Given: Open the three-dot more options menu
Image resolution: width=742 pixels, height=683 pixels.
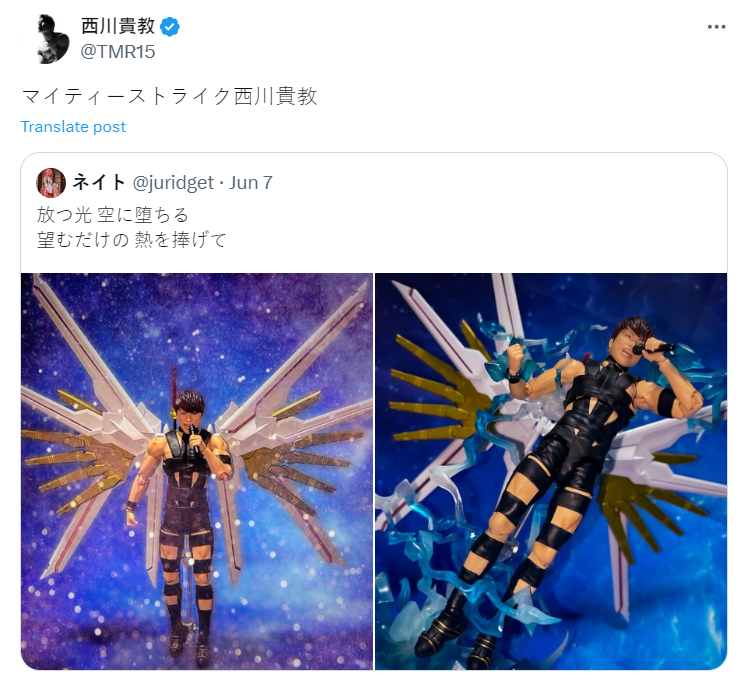Looking at the screenshot, I should click(x=716, y=27).
